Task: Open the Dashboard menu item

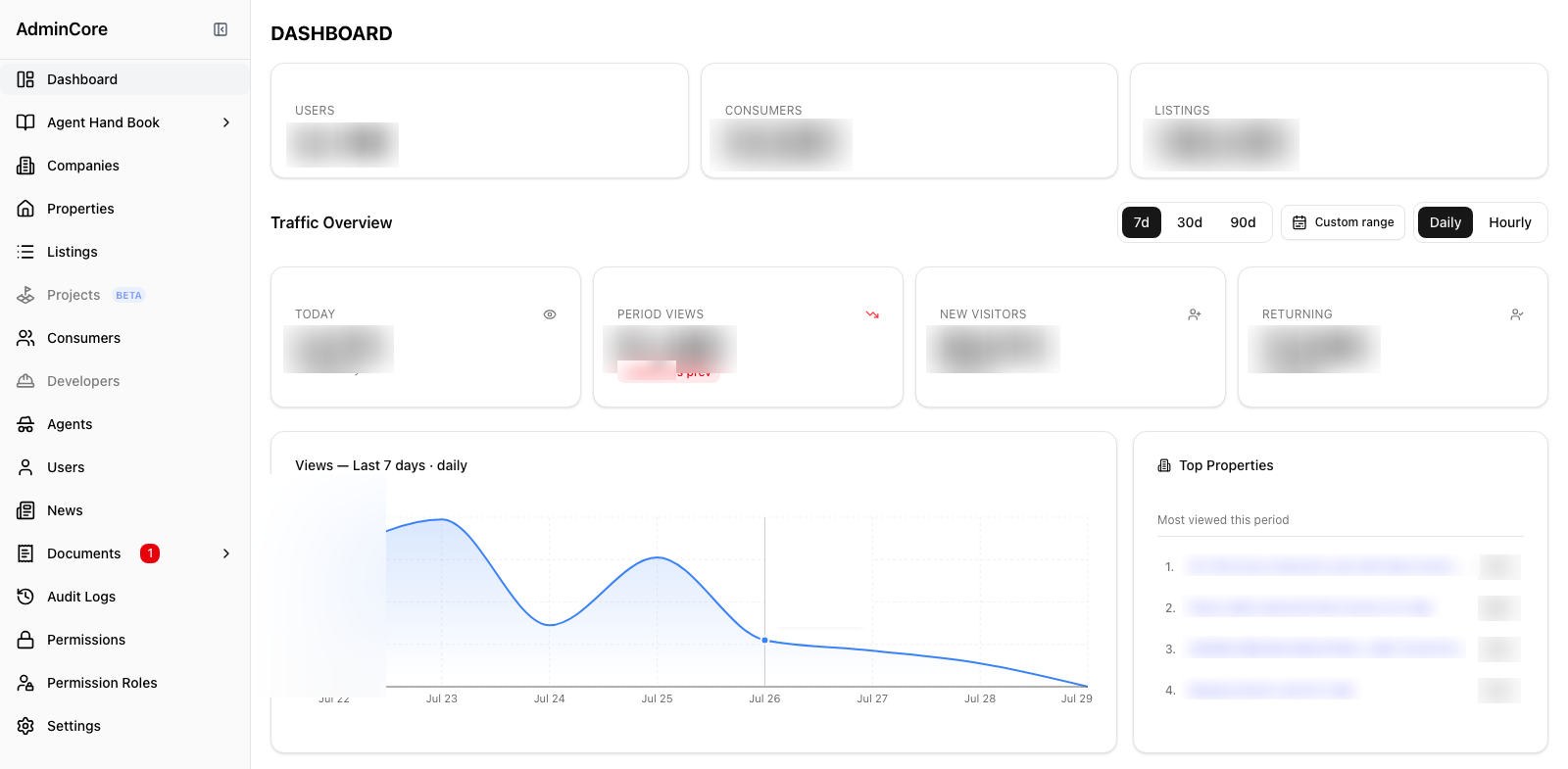Action: 124,79
